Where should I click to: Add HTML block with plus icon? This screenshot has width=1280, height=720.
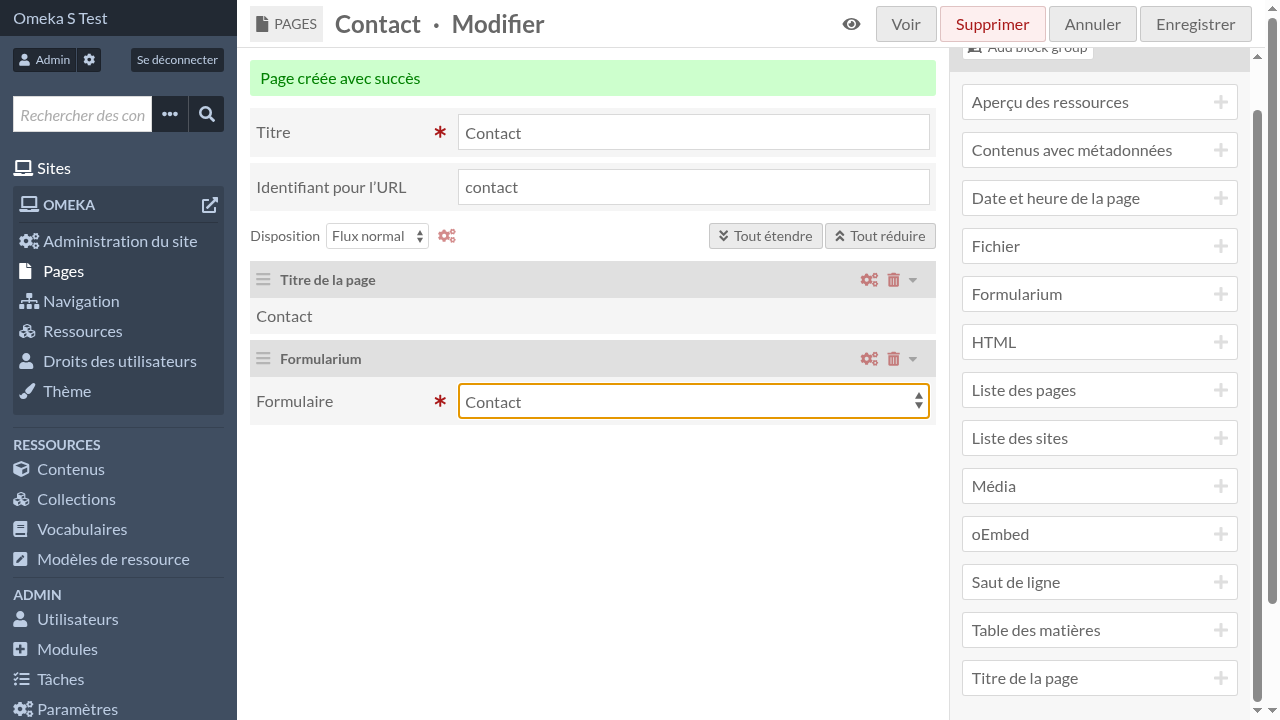click(1220, 342)
